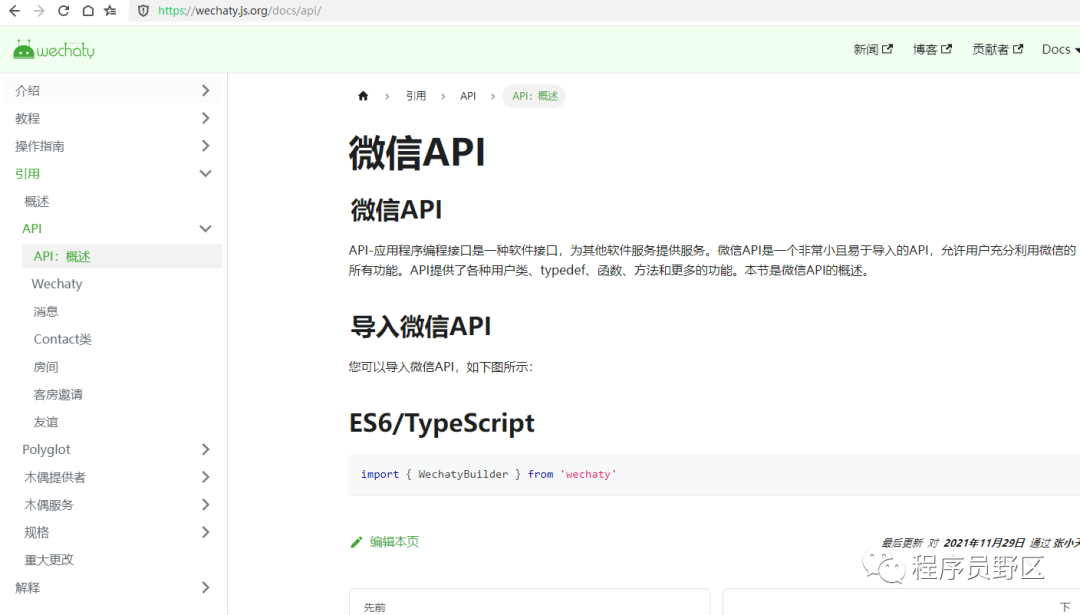
Task: Open 概述 under 引用
Action: point(37,201)
